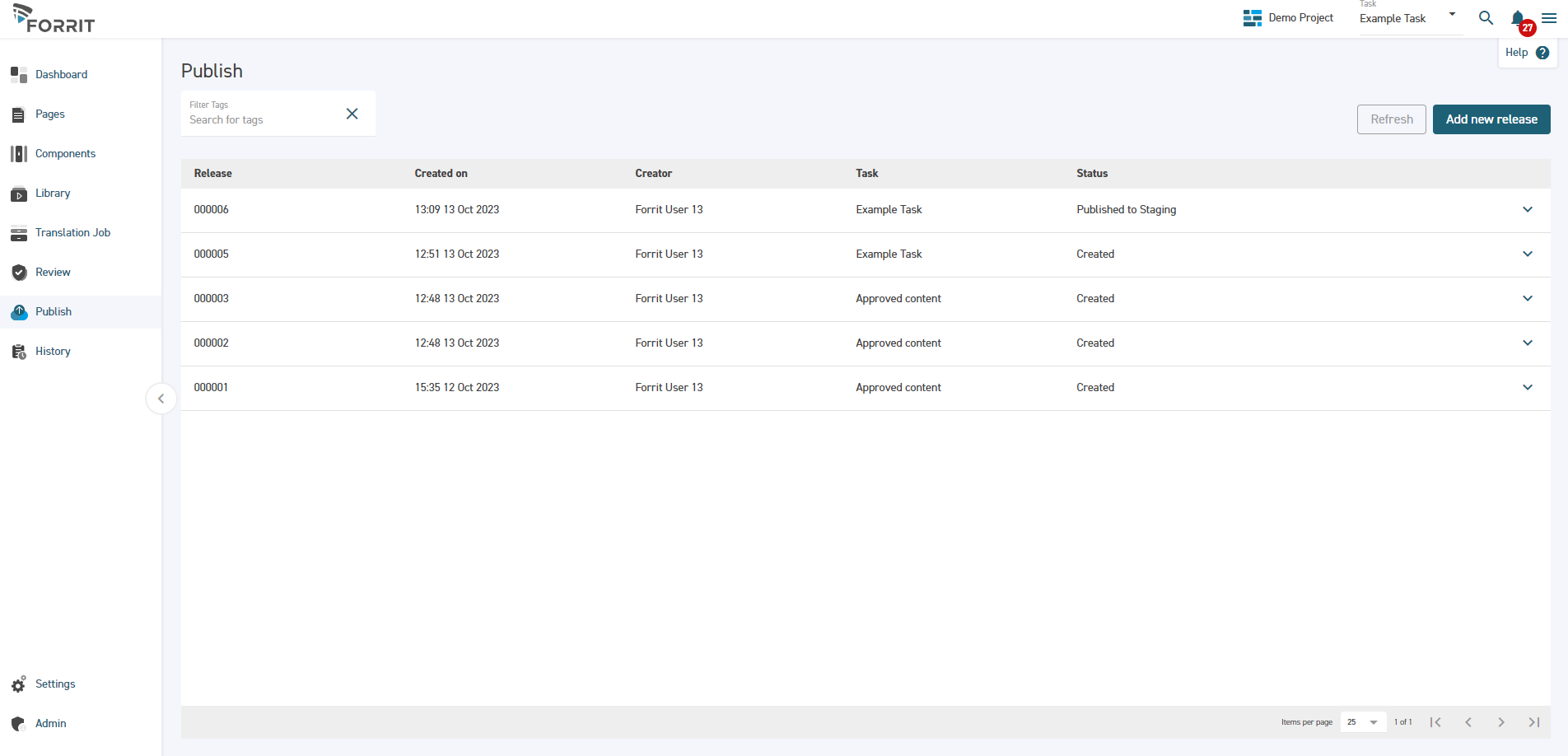Screen dimensions: 1568x756
Task: Open the notifications bell icon
Action: [x=1518, y=18]
